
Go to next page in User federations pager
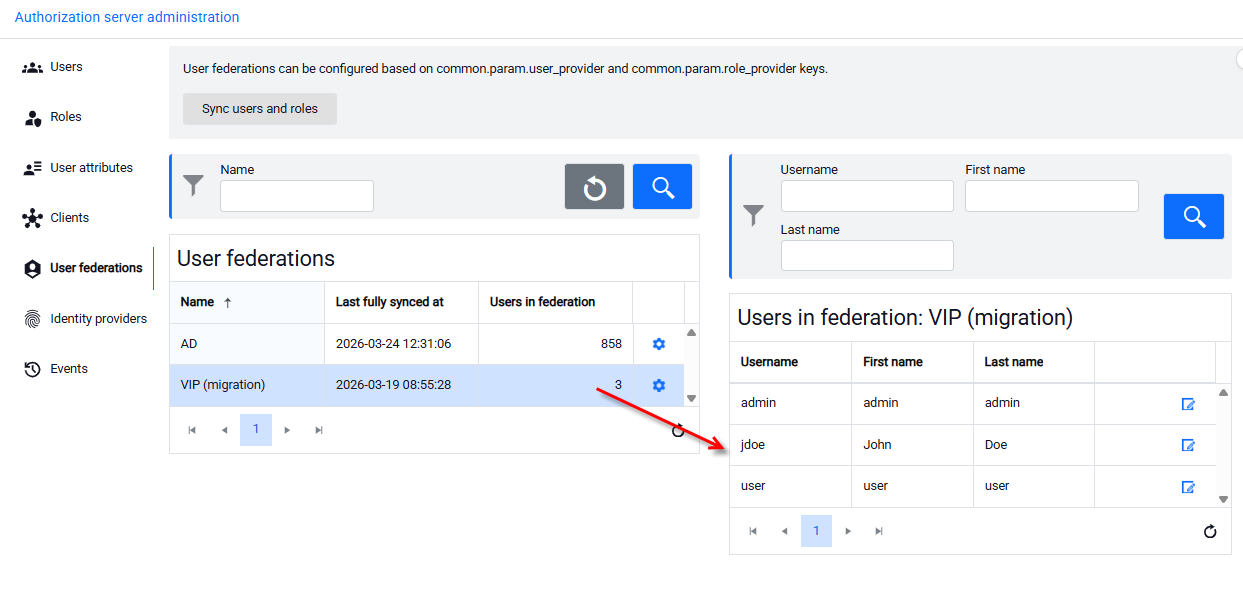click(x=287, y=430)
